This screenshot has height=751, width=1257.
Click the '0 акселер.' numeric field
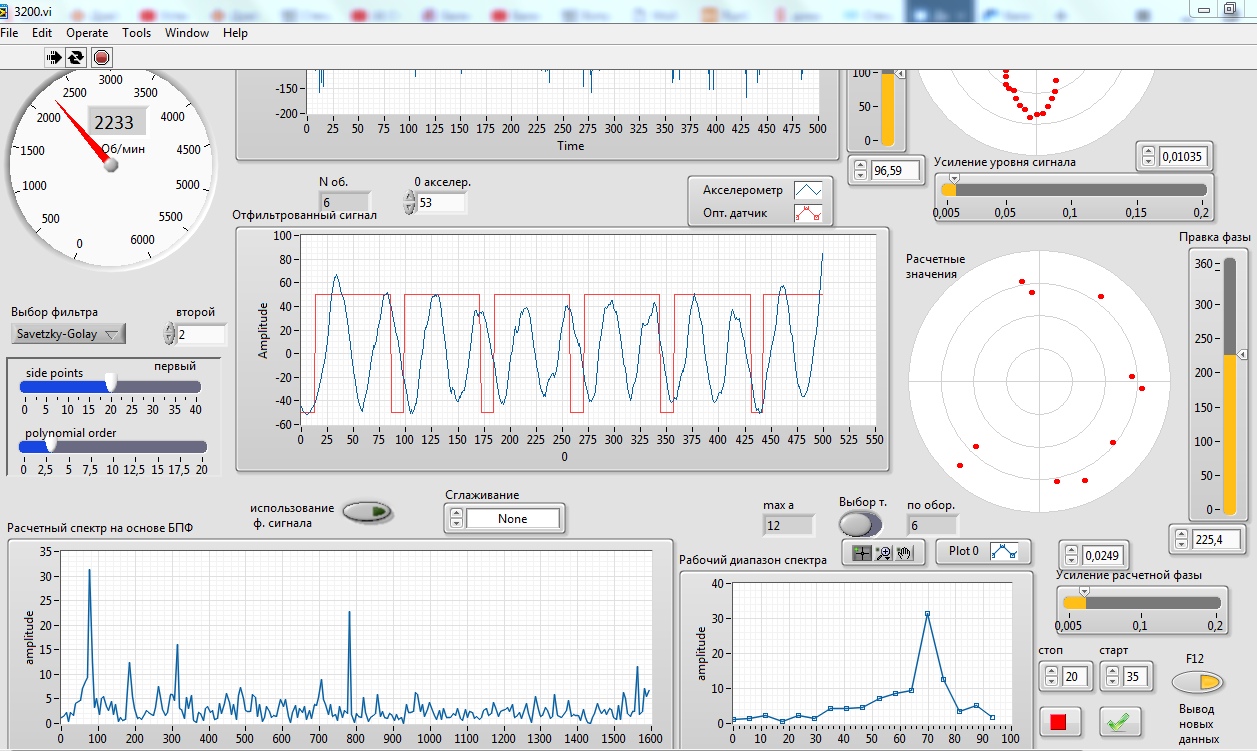[x=441, y=204]
